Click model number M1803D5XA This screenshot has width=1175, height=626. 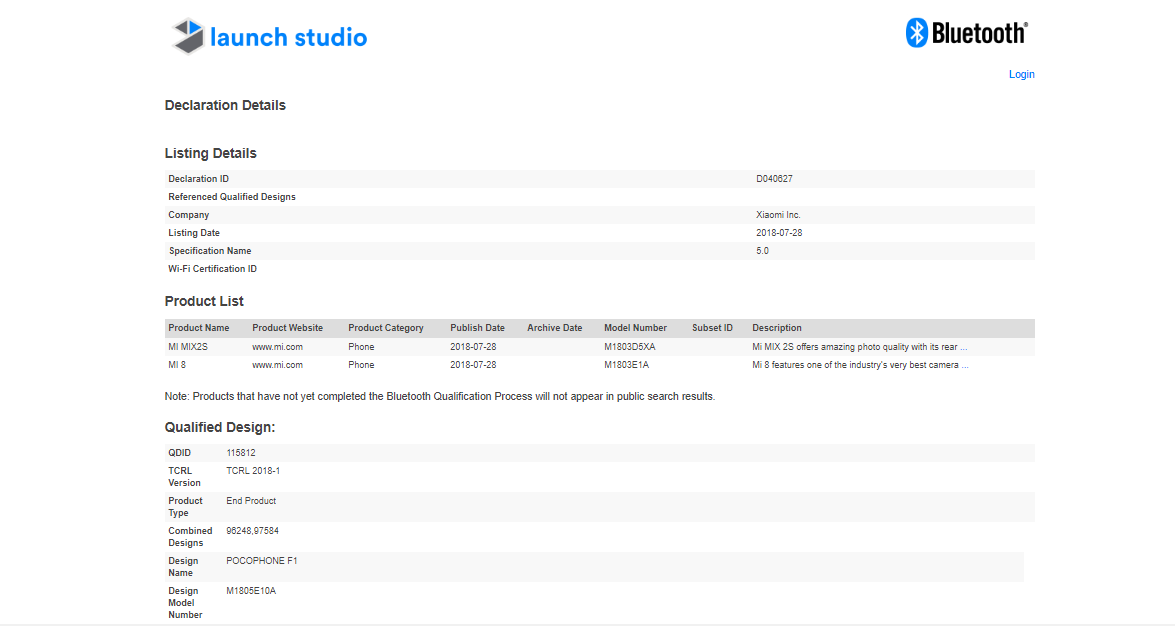[x=629, y=347]
